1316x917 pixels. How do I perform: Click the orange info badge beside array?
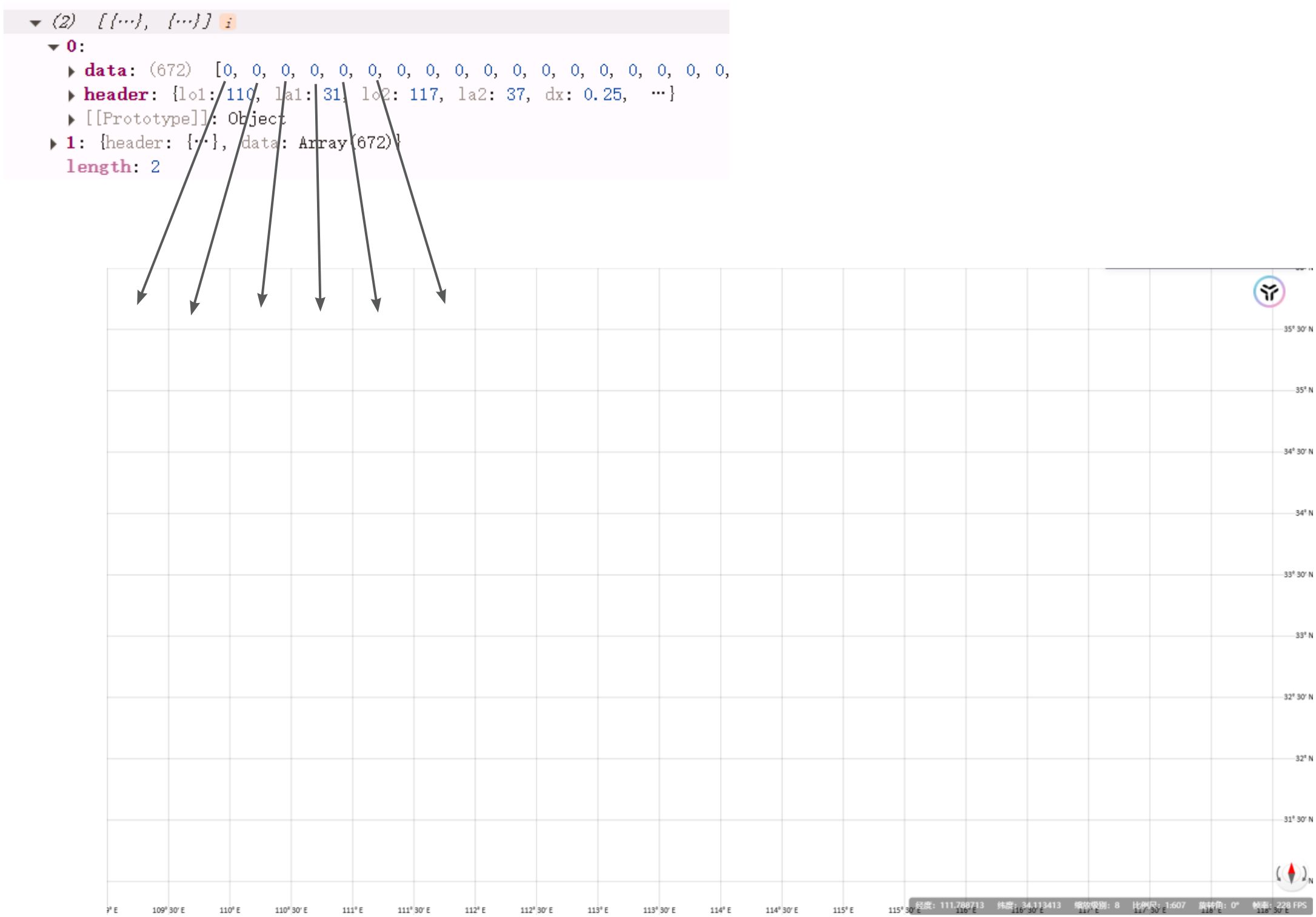(x=228, y=23)
